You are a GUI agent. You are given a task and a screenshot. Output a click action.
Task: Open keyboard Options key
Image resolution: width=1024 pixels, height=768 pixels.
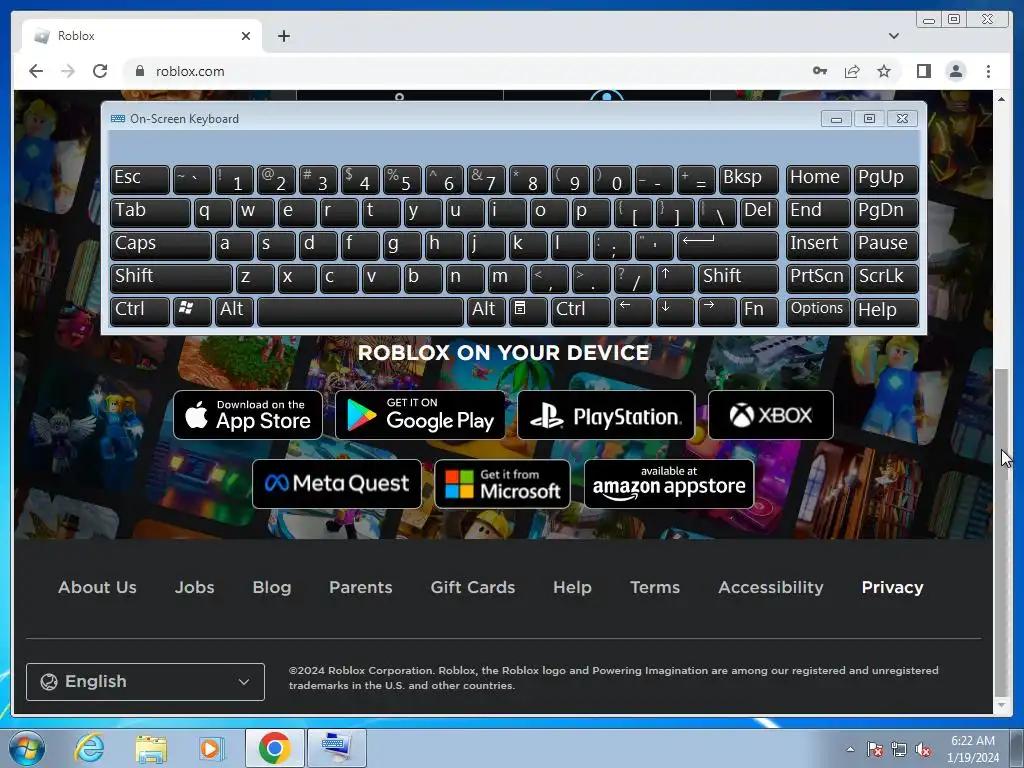pos(818,311)
